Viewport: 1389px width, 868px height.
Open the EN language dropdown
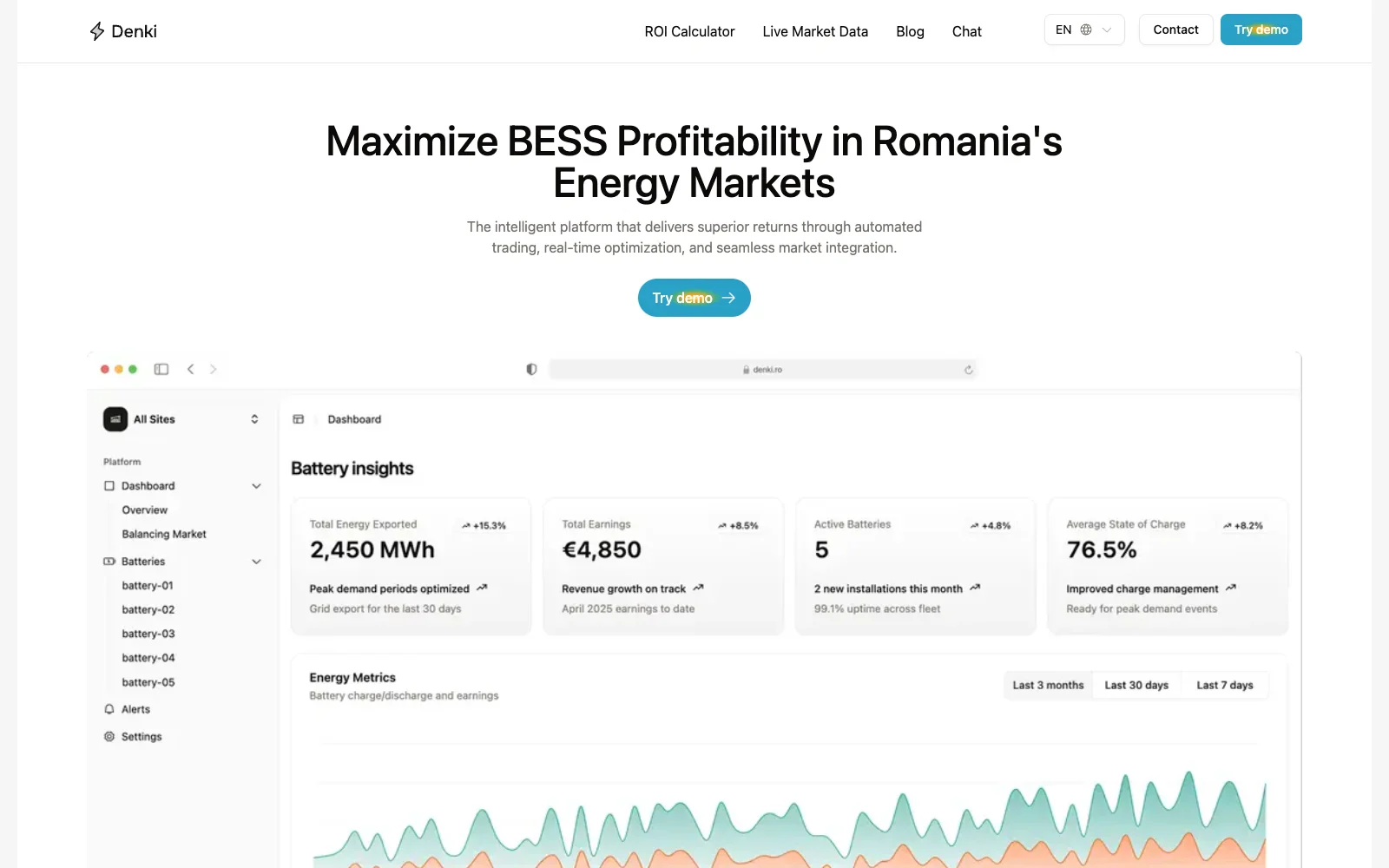[x=1084, y=30]
